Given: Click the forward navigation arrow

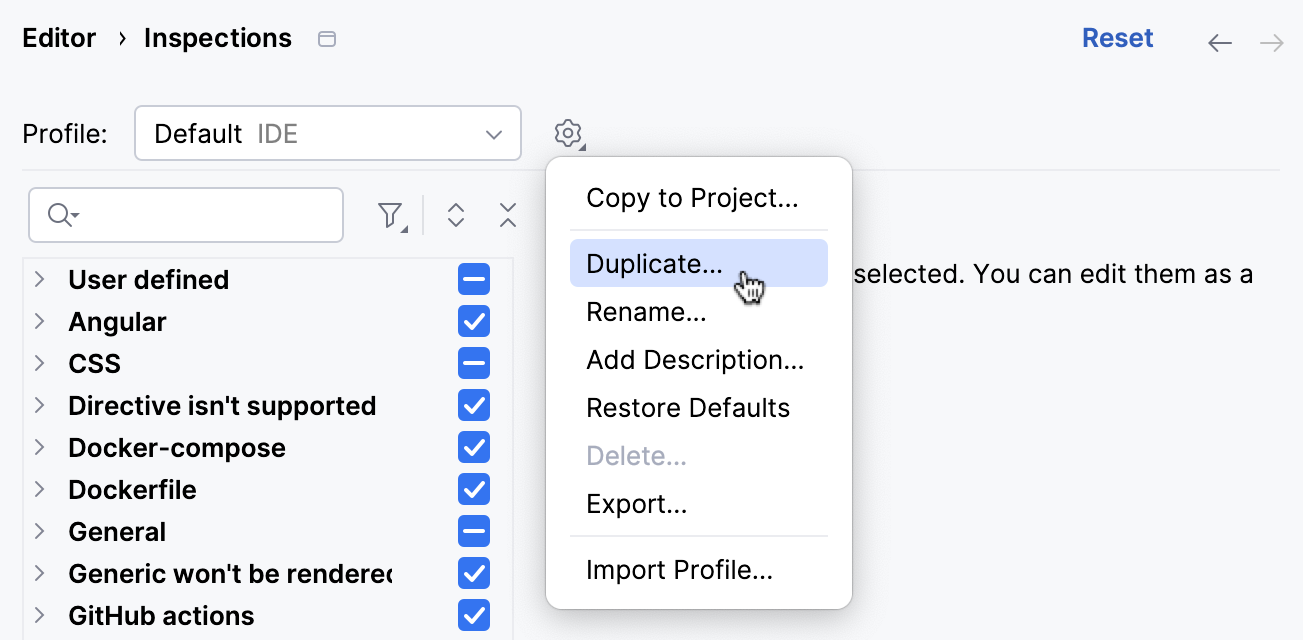Looking at the screenshot, I should coord(1271,42).
